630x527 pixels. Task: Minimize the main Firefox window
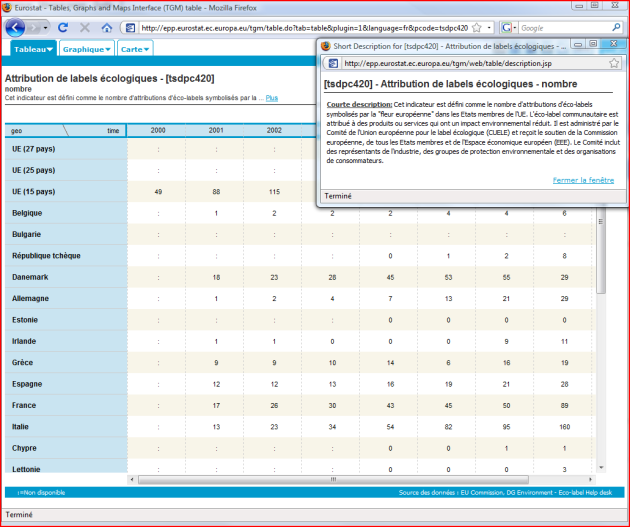tap(579, 6)
